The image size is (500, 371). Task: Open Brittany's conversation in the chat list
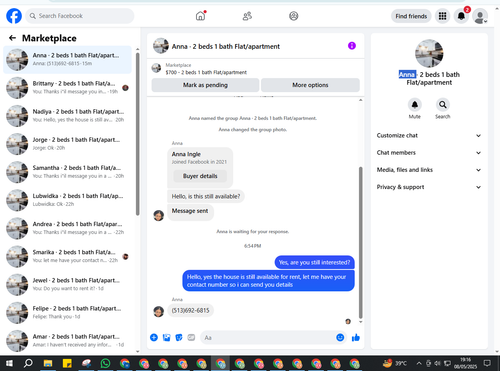(x=68, y=88)
